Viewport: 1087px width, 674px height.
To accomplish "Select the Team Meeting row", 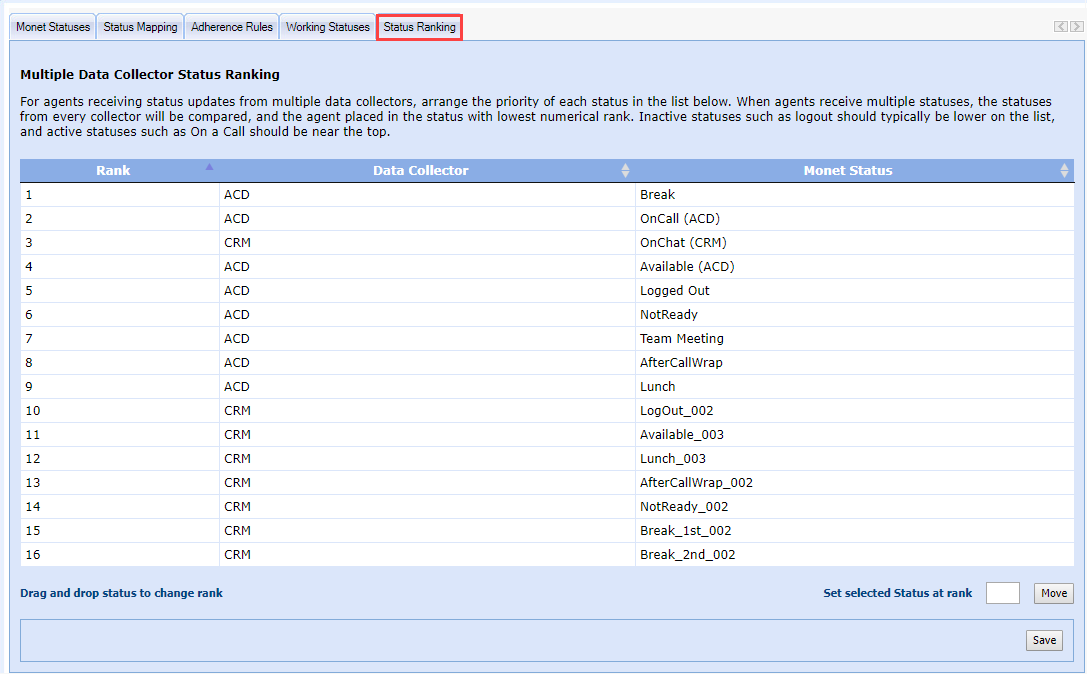I will tap(681, 339).
